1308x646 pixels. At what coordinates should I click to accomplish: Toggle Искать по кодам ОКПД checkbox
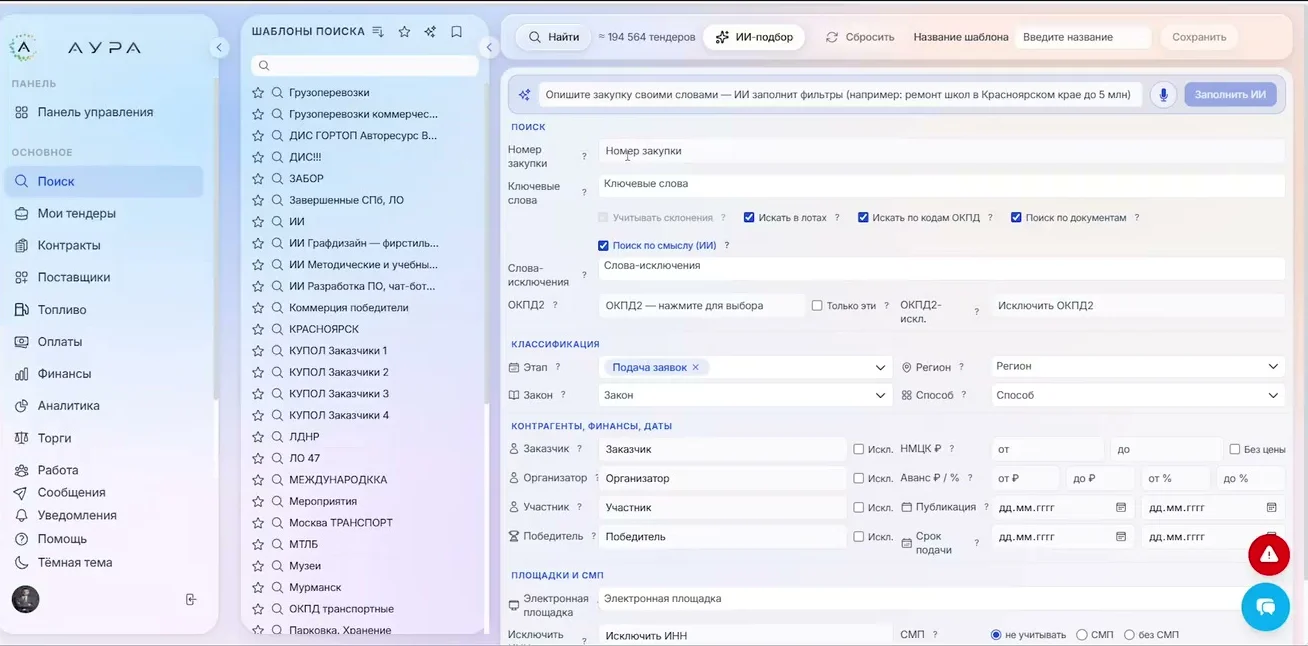863,217
